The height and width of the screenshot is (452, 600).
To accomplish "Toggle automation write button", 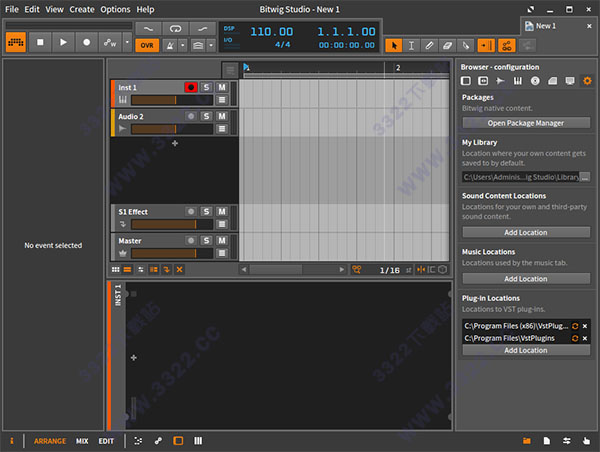I will 110,42.
